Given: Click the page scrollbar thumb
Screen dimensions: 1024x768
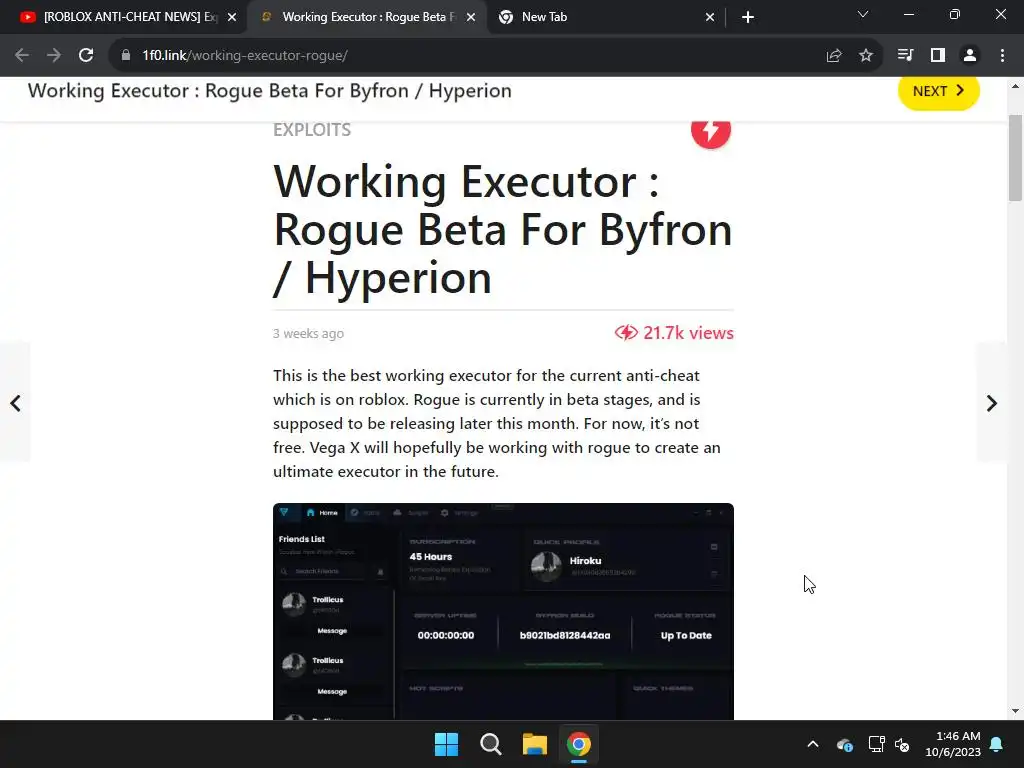Looking at the screenshot, I should coord(1015,158).
